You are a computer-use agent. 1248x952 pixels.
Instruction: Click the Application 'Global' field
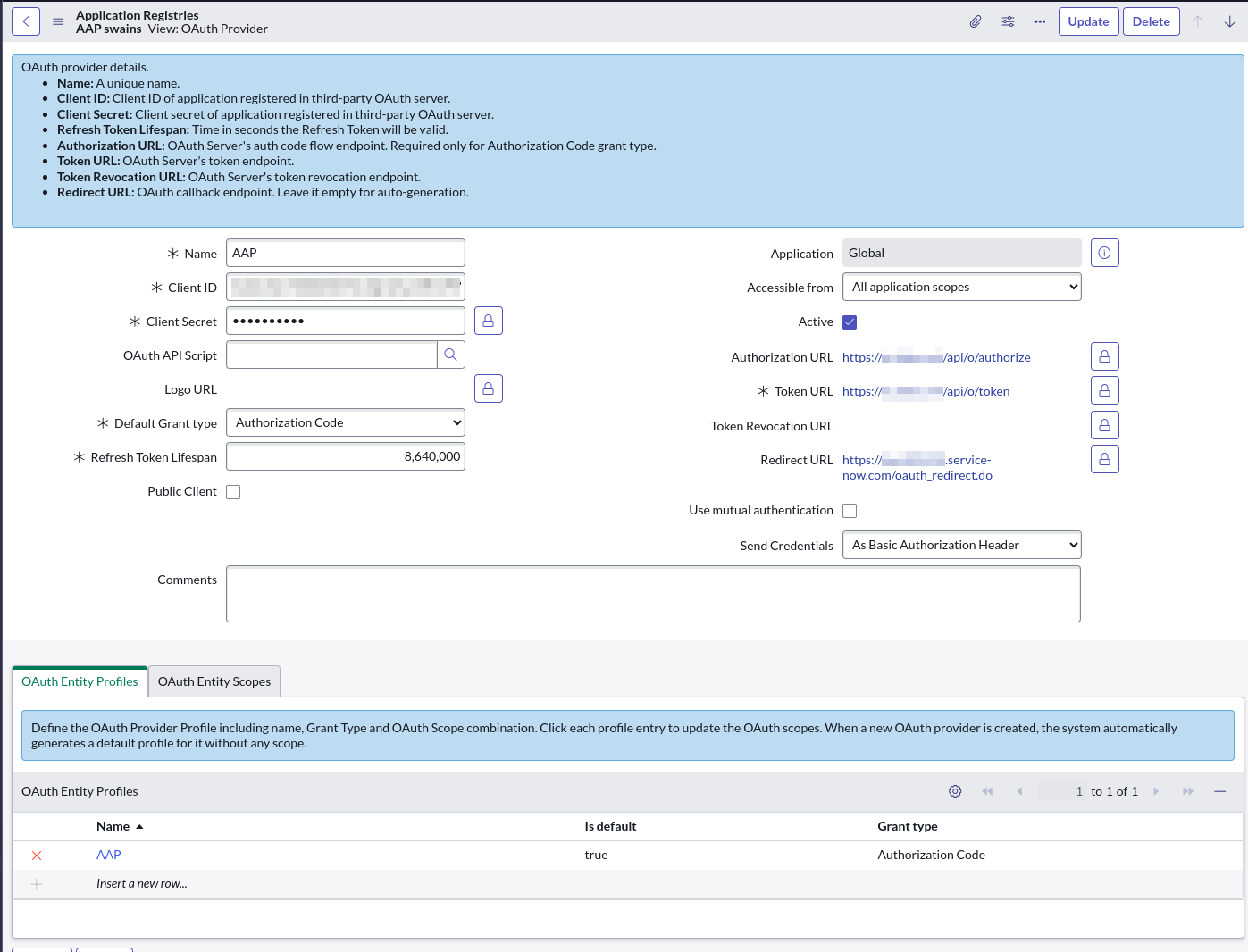coord(962,253)
